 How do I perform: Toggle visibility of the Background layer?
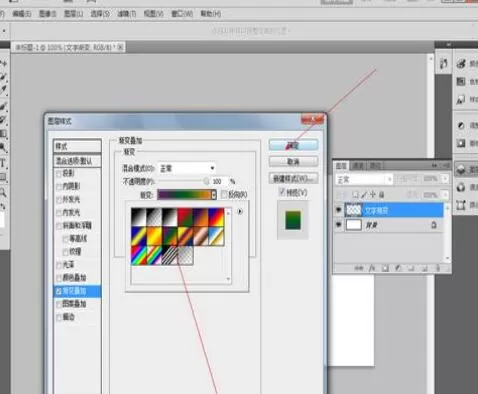[x=339, y=225]
